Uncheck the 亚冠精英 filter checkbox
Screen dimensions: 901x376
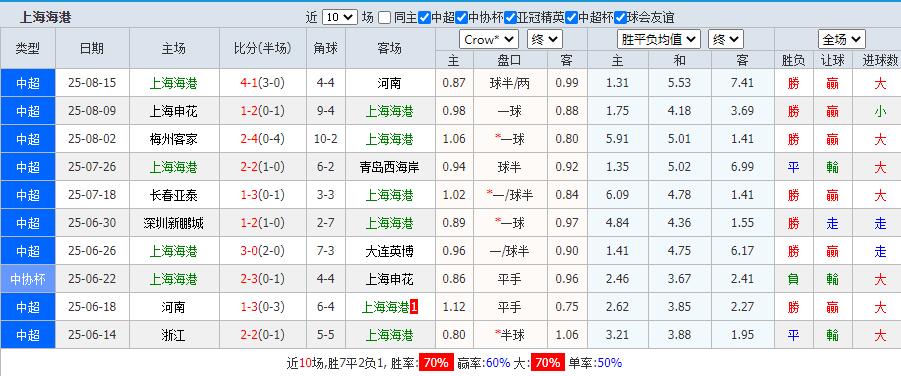click(510, 17)
